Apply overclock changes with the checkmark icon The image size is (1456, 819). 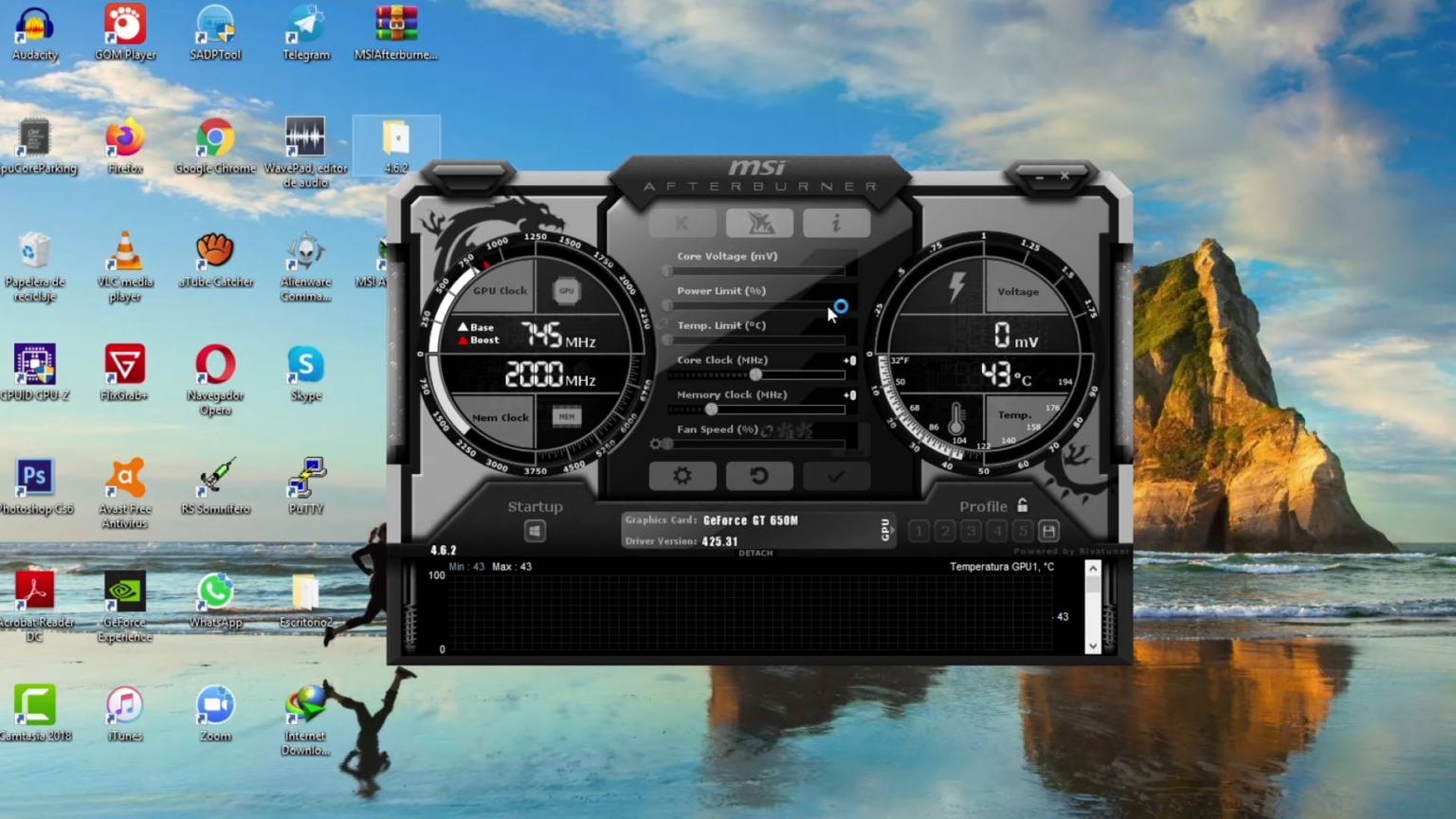pos(835,476)
